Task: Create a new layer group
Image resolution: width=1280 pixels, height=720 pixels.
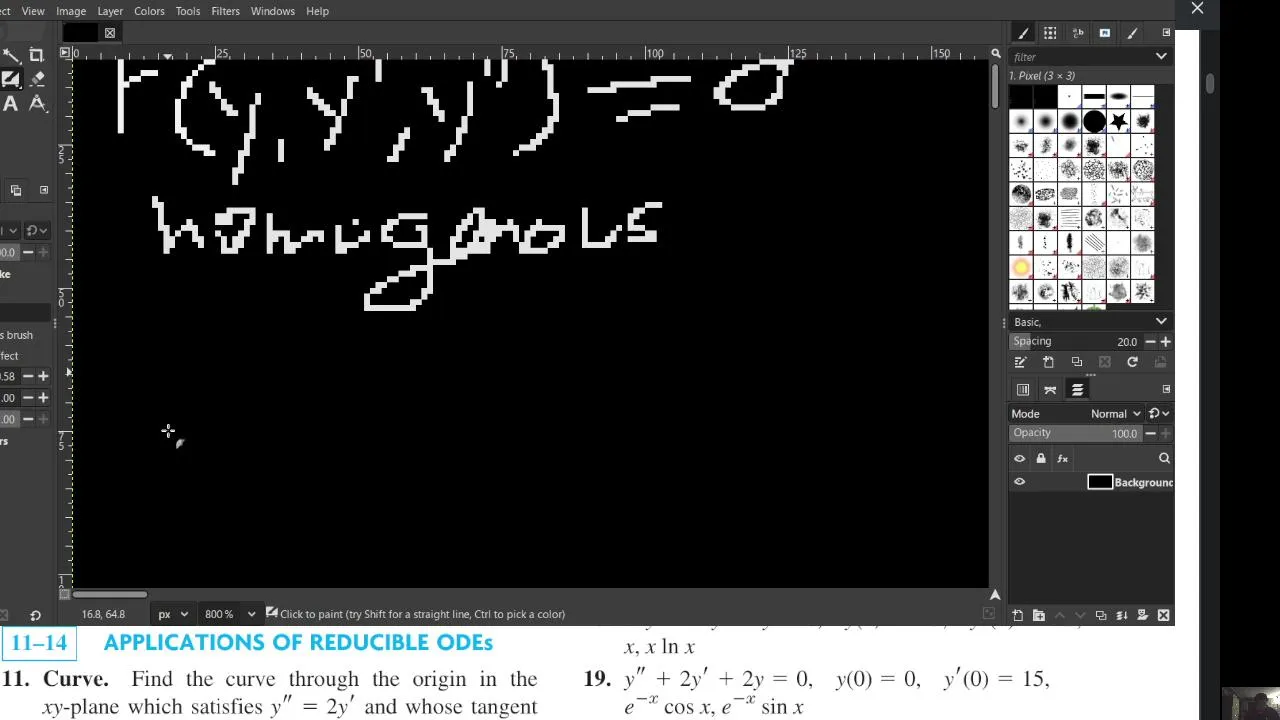Action: coord(1038,615)
